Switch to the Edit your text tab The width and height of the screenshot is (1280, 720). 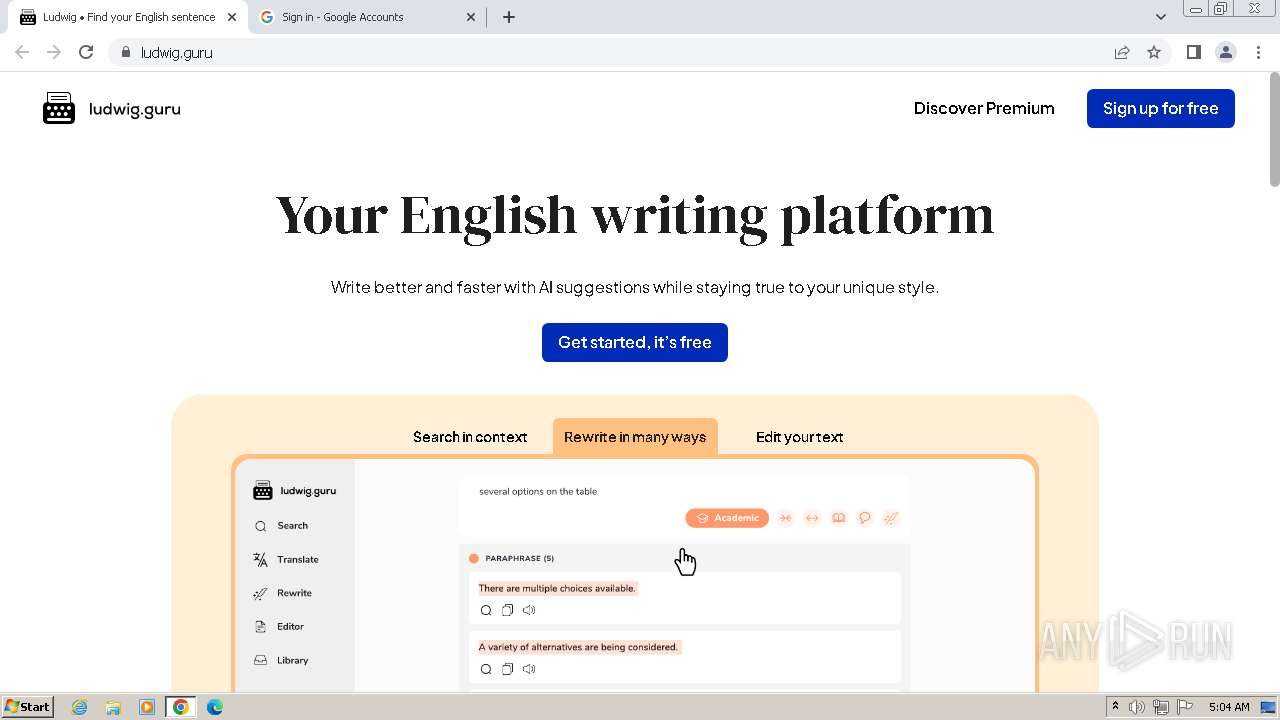point(799,437)
